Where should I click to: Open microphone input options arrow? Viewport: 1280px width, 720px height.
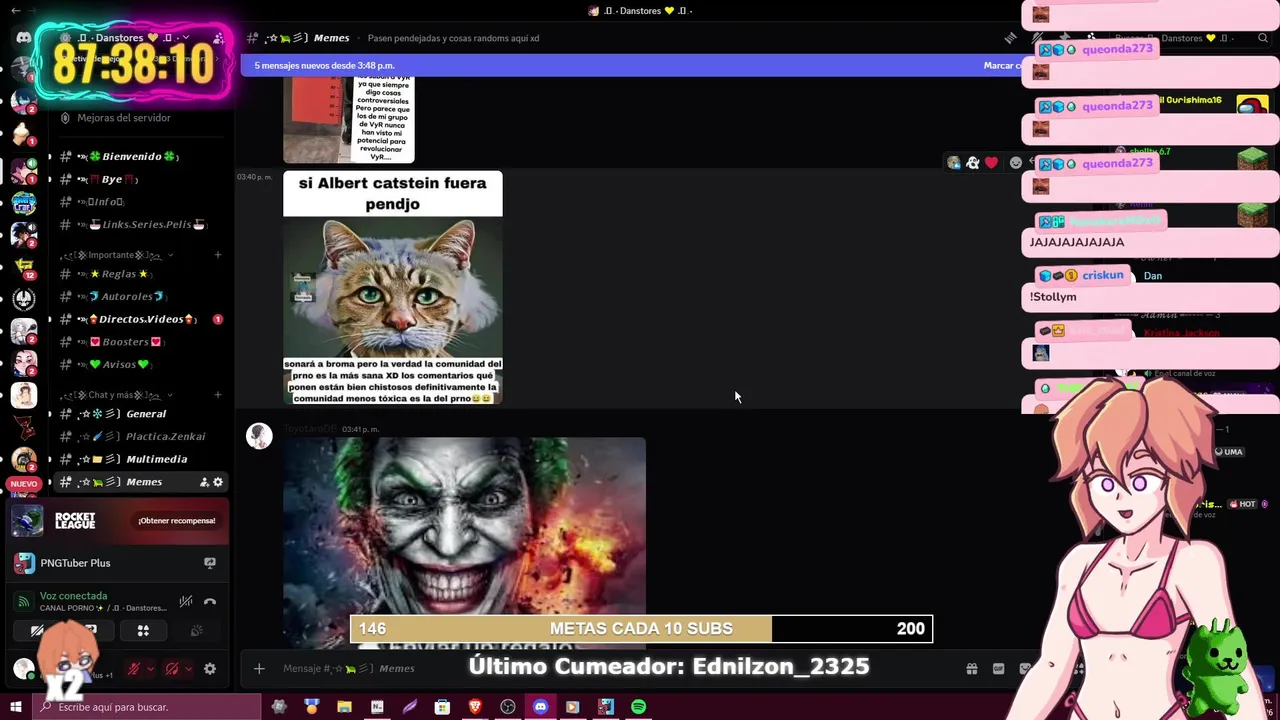click(150, 669)
